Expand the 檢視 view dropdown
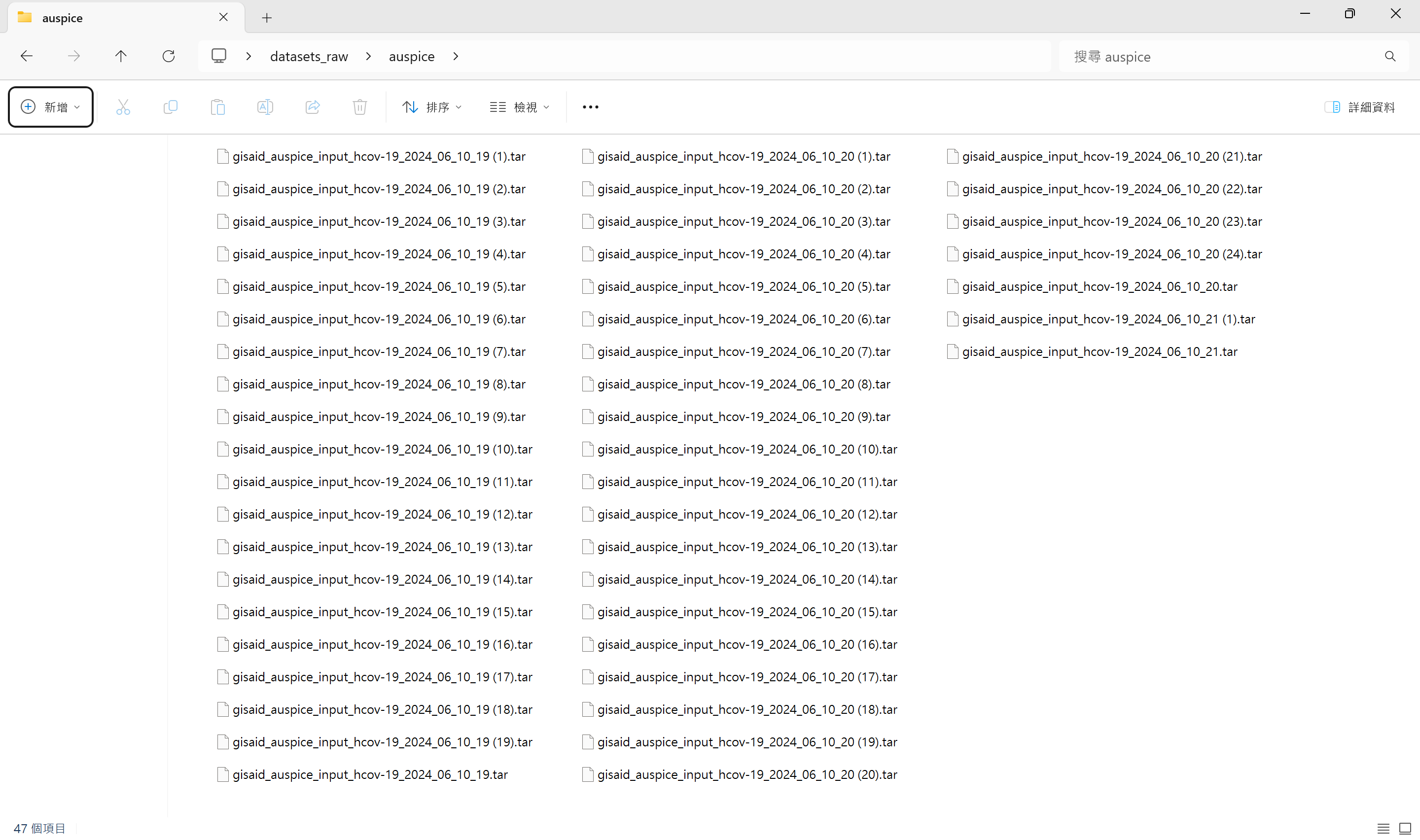Image resolution: width=1420 pixels, height=840 pixels. coord(519,107)
